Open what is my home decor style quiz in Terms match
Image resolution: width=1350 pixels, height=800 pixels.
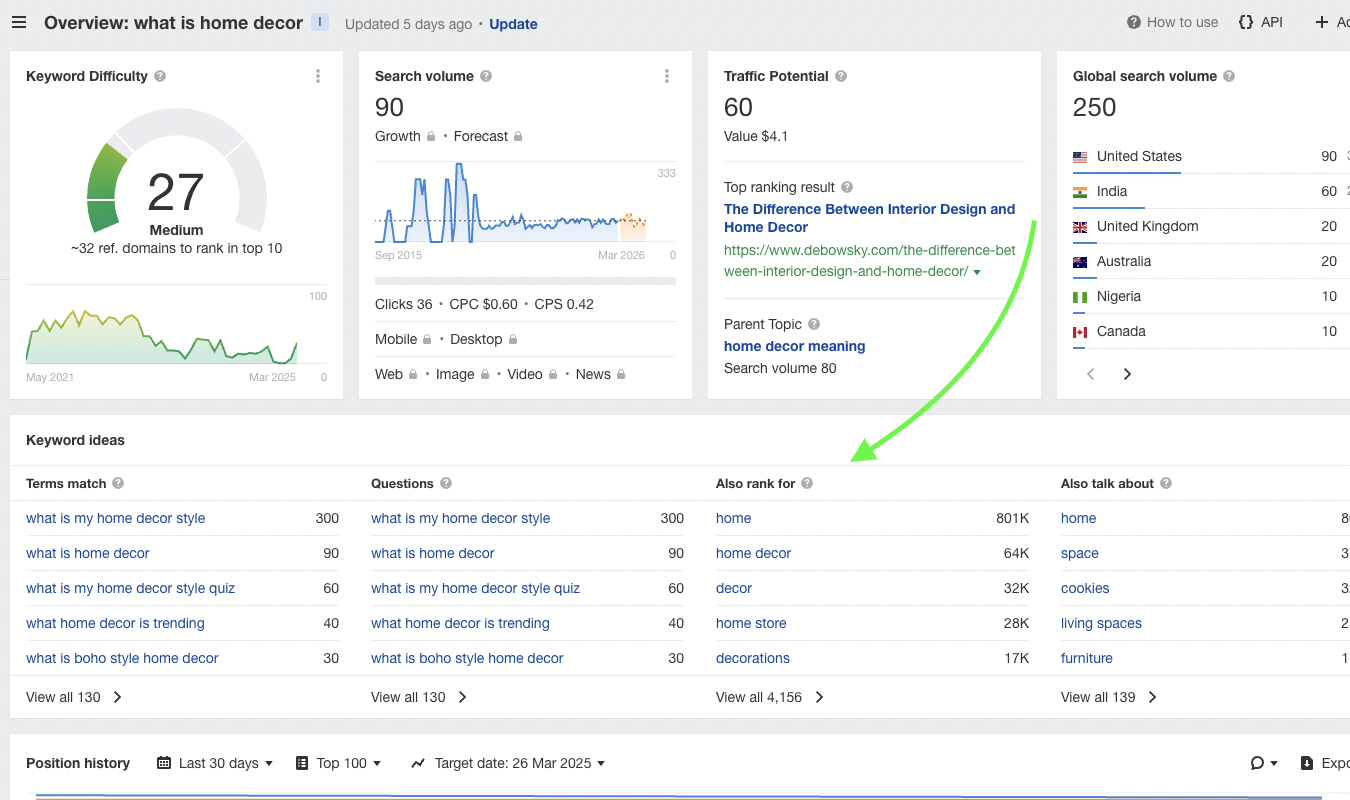(130, 588)
